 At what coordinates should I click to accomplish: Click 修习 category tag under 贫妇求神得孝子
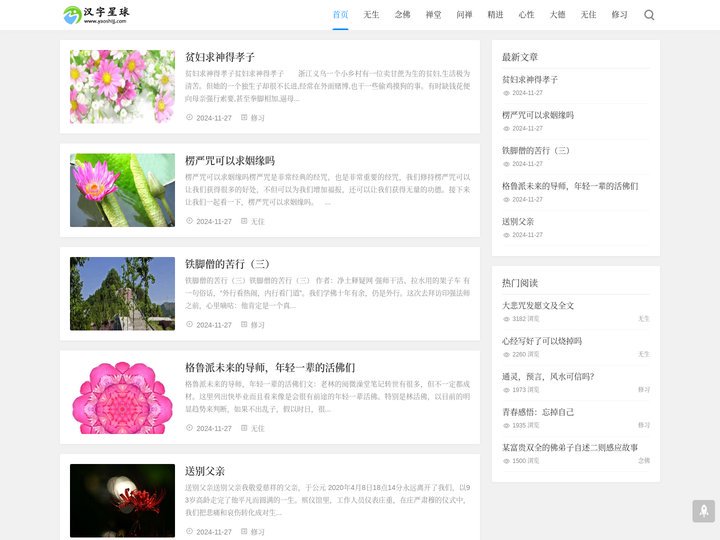point(258,118)
